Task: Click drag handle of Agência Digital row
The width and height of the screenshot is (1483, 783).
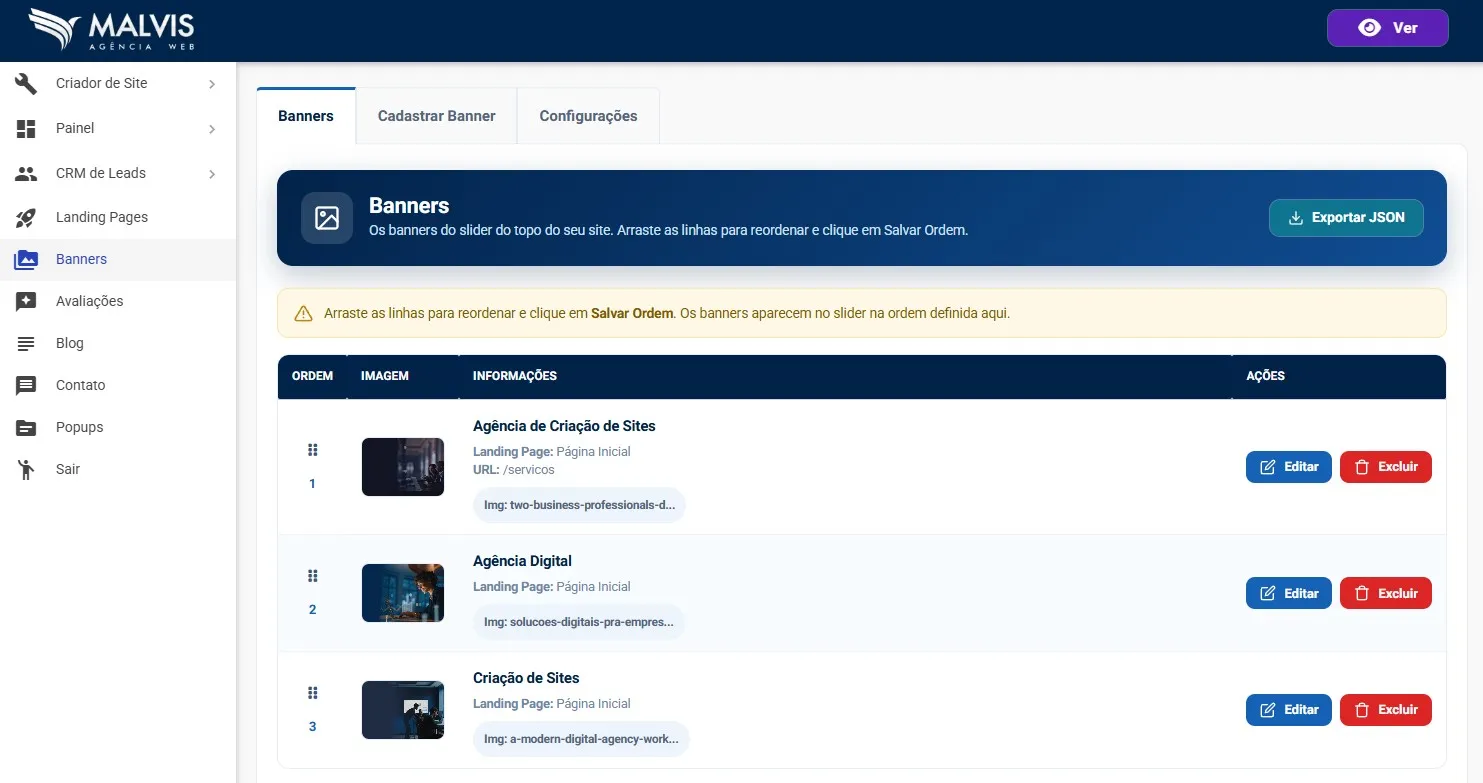Action: tap(312, 576)
